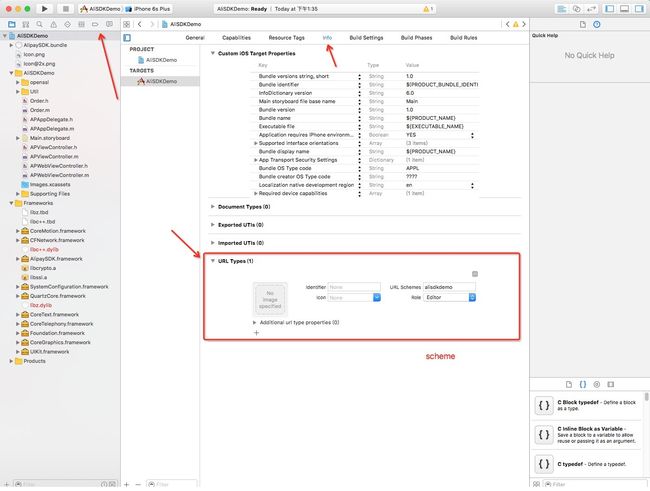This screenshot has height=491, width=650.
Task: Click the No image specified well
Action: point(270,299)
